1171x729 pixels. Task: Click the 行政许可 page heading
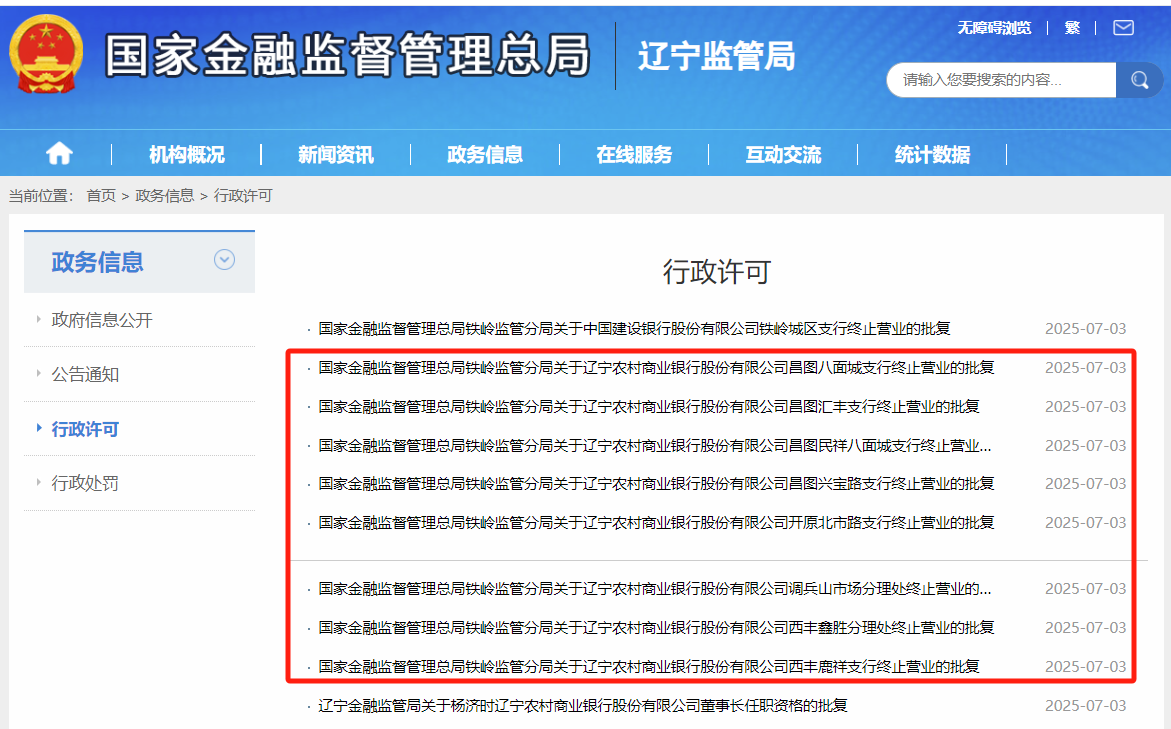coord(717,272)
